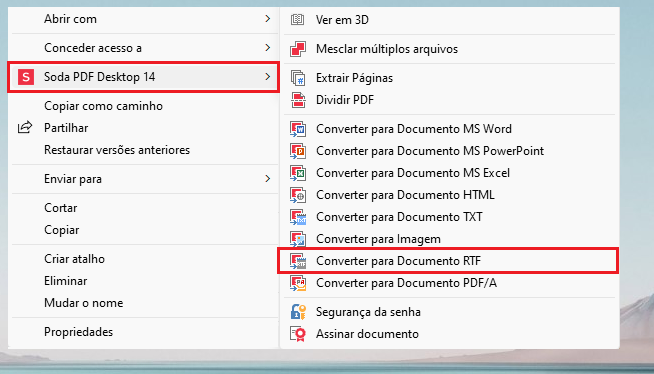The height and width of the screenshot is (374, 654).
Task: Click the HTML conversion icon
Action: point(298,195)
